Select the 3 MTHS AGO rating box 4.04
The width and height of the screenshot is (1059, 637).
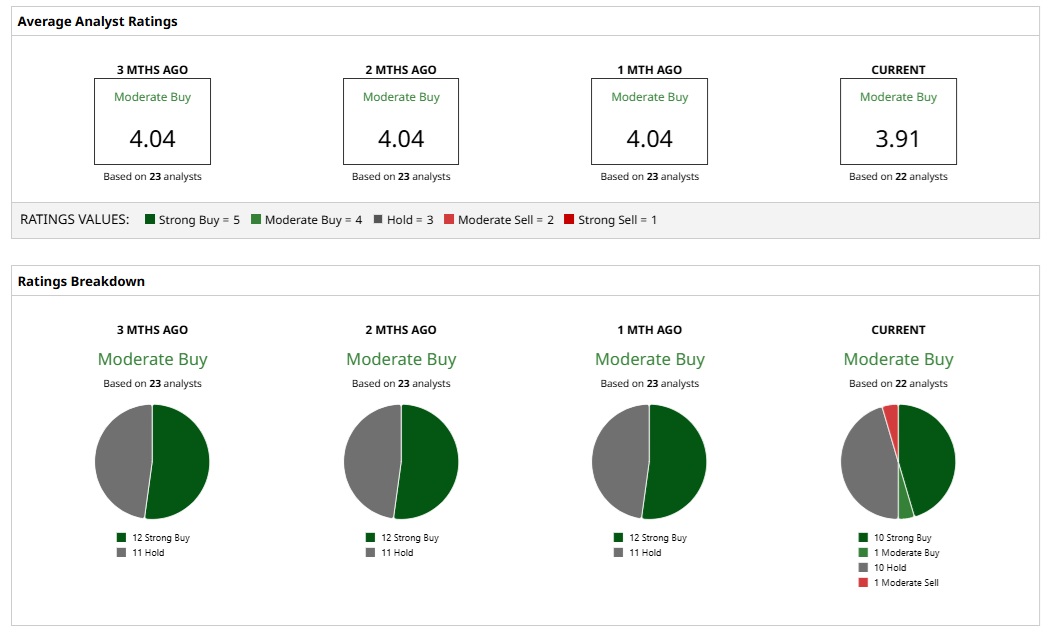(x=153, y=122)
